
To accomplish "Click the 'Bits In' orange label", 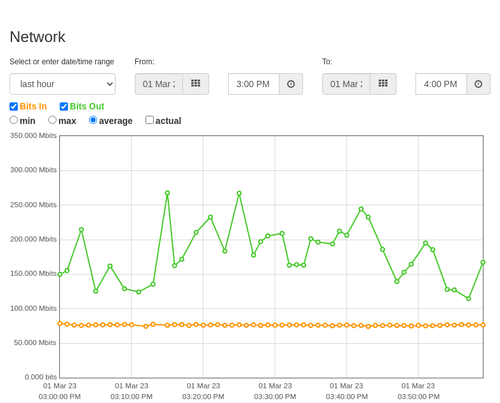I will pyautogui.click(x=33, y=106).
